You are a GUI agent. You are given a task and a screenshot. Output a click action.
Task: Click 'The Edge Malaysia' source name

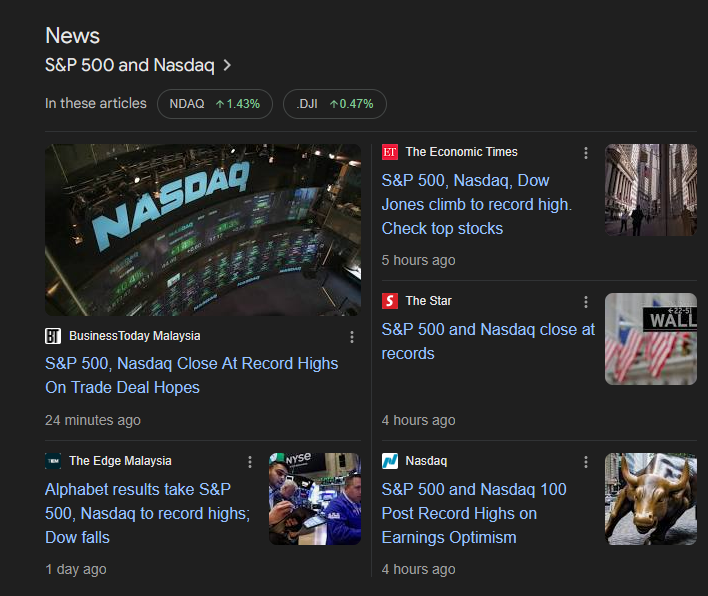point(120,461)
